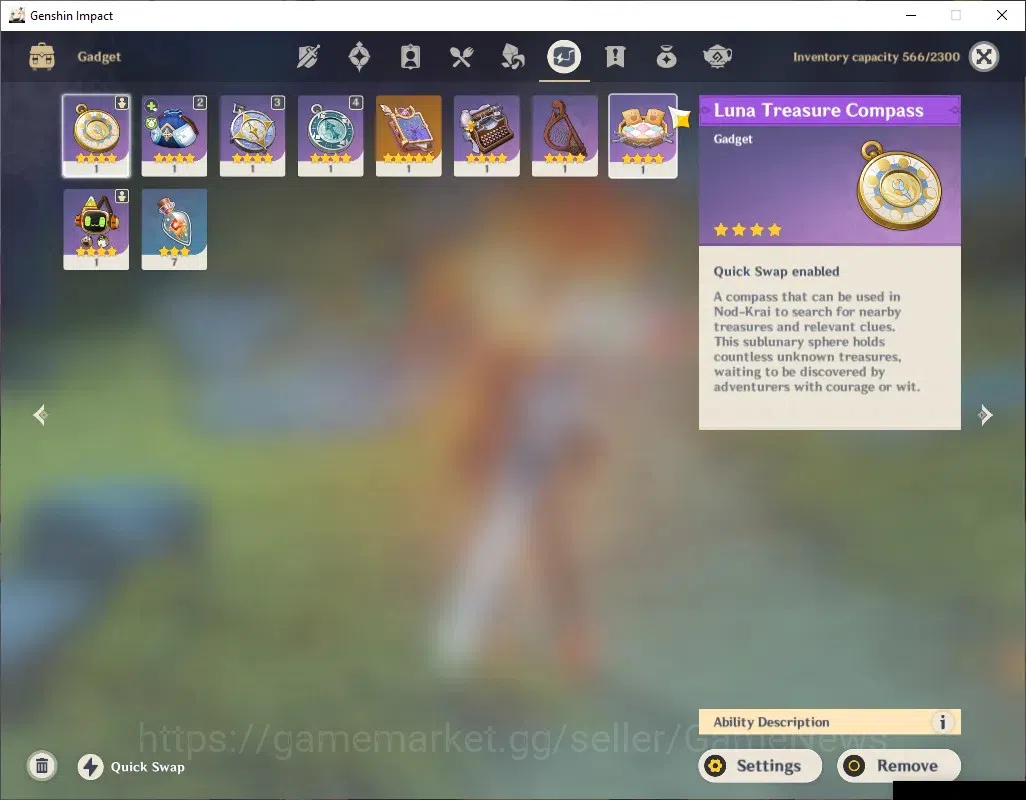Click the equipped marker on the compass slot
The width and height of the screenshot is (1026, 800).
pos(122,103)
